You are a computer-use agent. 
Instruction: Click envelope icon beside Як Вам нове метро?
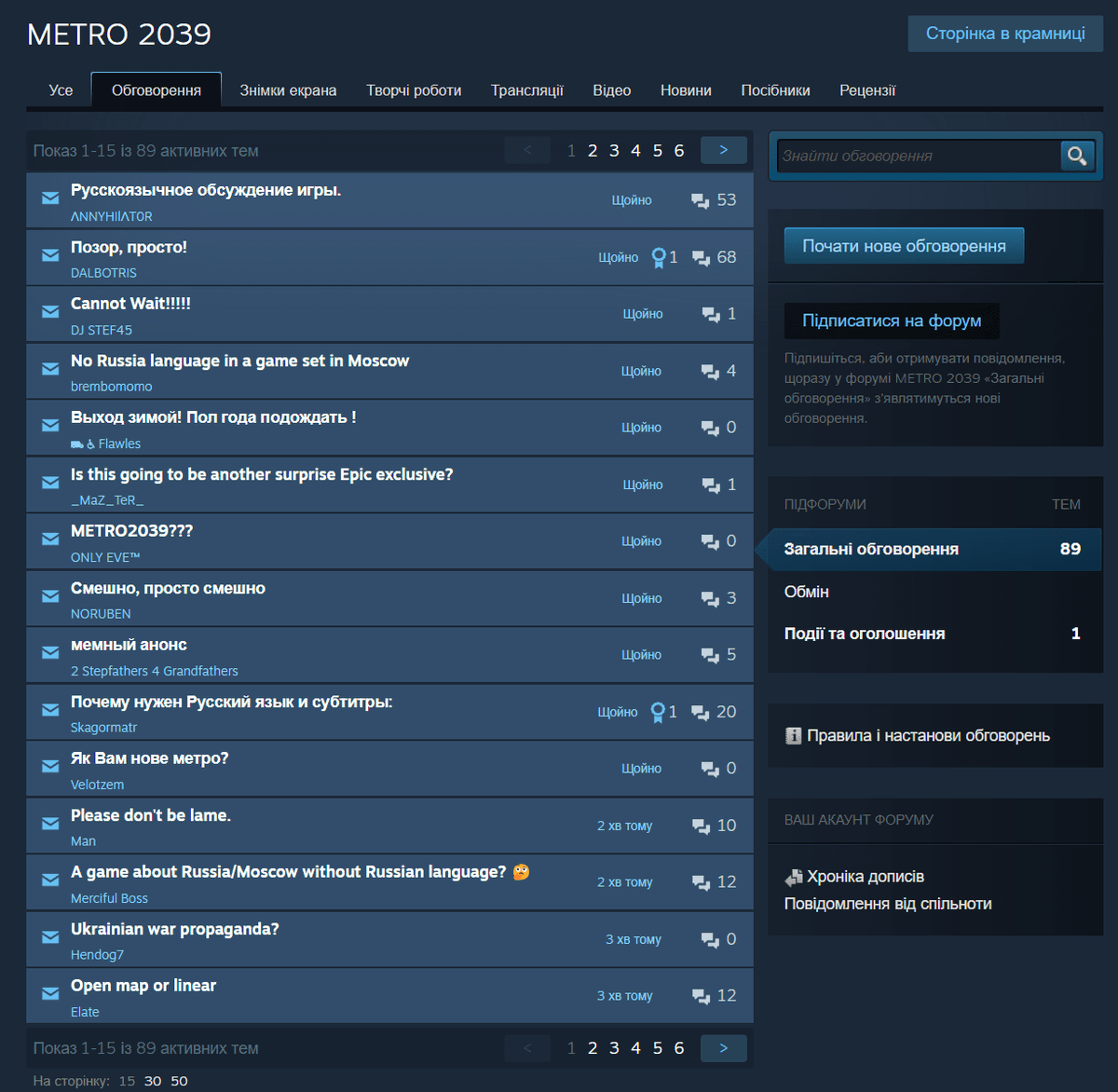pyautogui.click(x=50, y=767)
